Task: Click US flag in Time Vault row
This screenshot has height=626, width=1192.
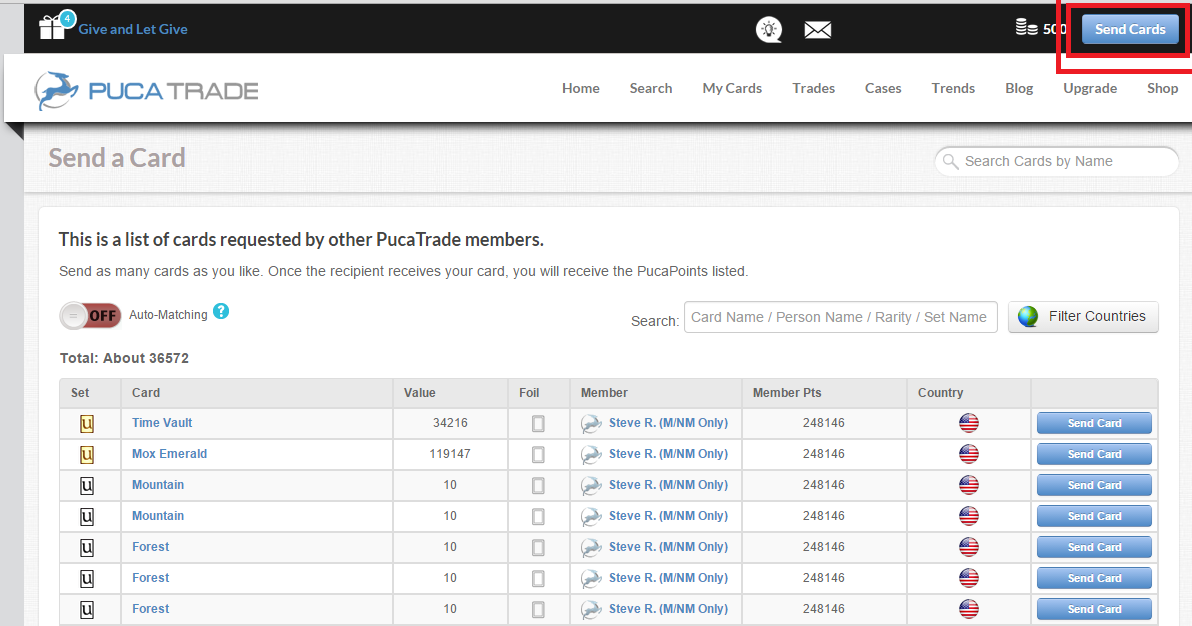Action: (968, 423)
